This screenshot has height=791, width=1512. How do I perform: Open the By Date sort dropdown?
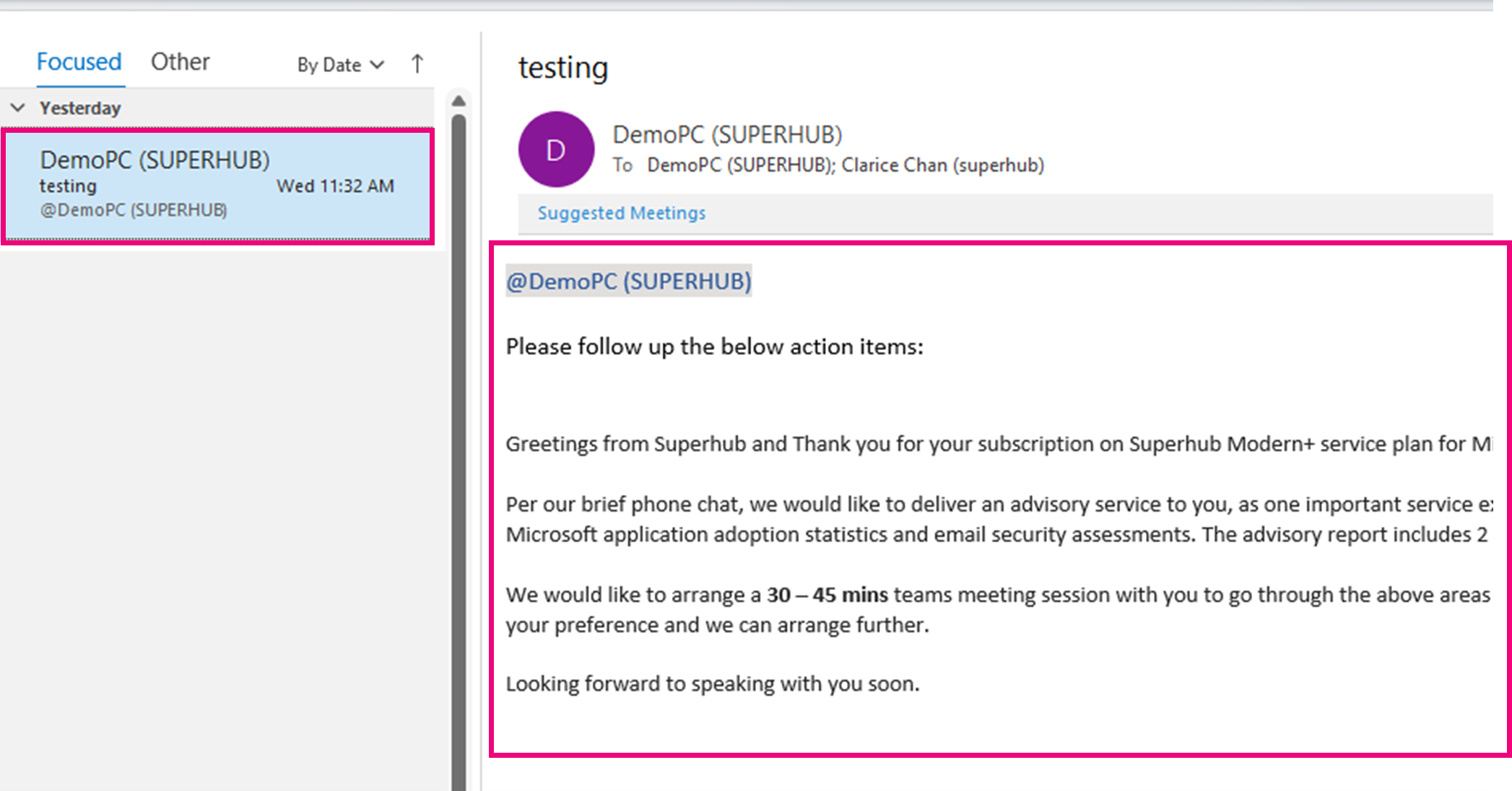[x=340, y=65]
